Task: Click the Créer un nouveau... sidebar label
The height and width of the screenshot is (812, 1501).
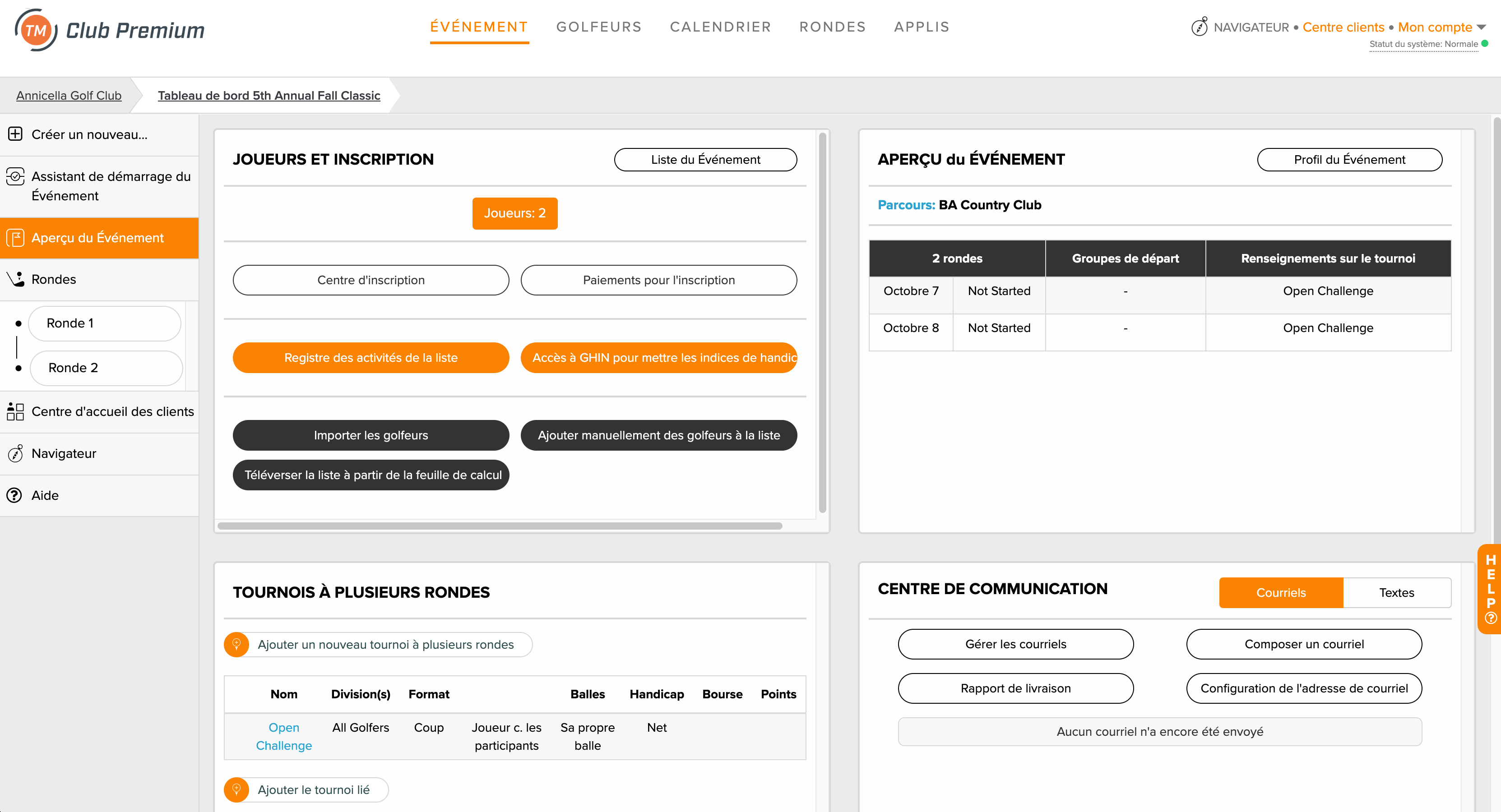Action: [89, 134]
